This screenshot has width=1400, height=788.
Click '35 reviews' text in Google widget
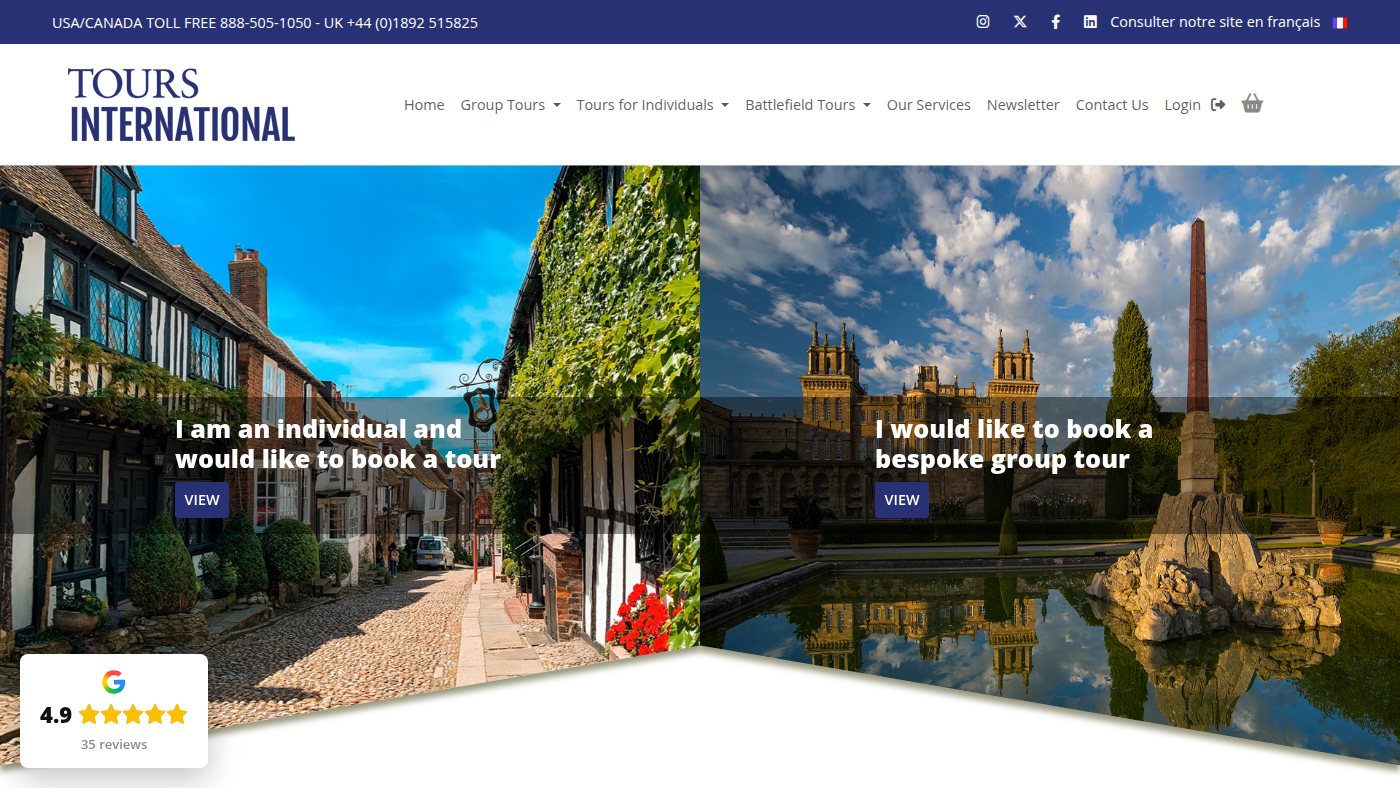click(114, 744)
